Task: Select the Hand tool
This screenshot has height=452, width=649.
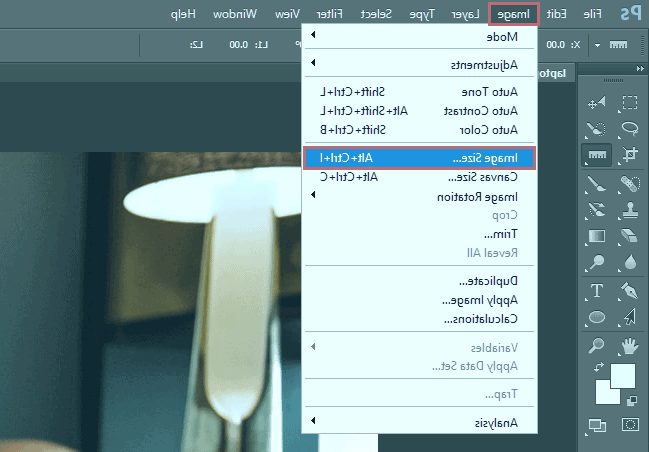Action: (x=630, y=345)
